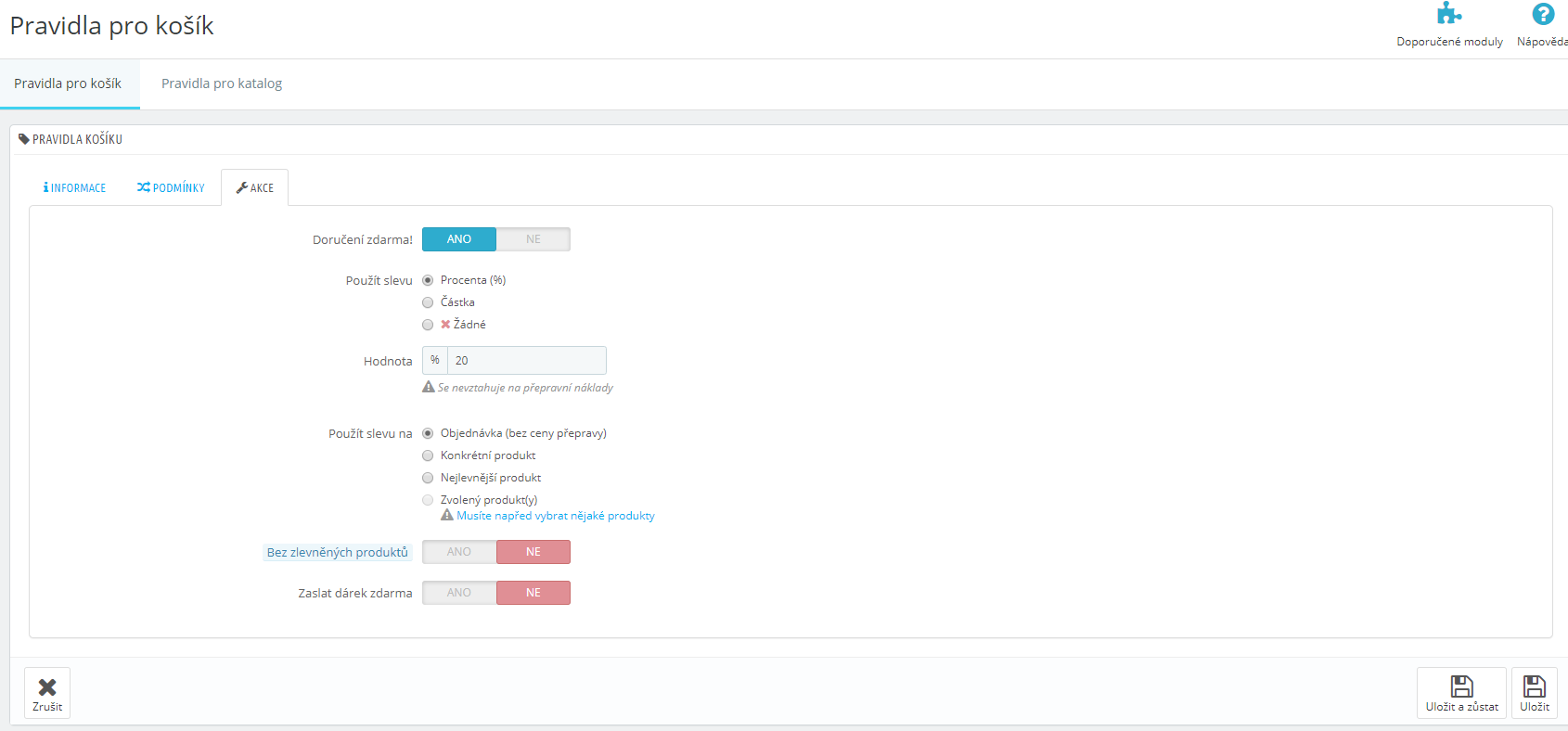Click the Pravidla košíku tag icon
The image size is (1568, 731).
24,139
